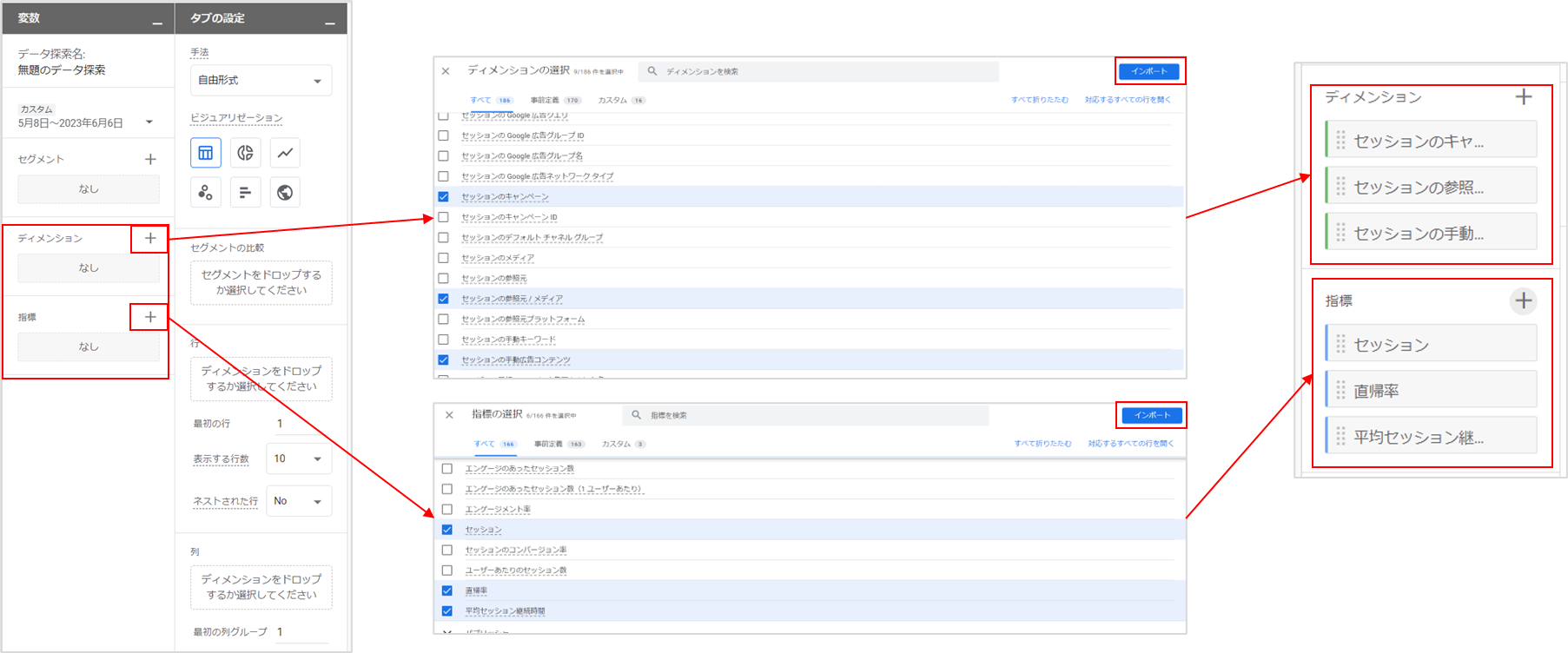Select the donut chart visualization
Image resolution: width=1568 pixels, height=653 pixels.
pos(245,153)
